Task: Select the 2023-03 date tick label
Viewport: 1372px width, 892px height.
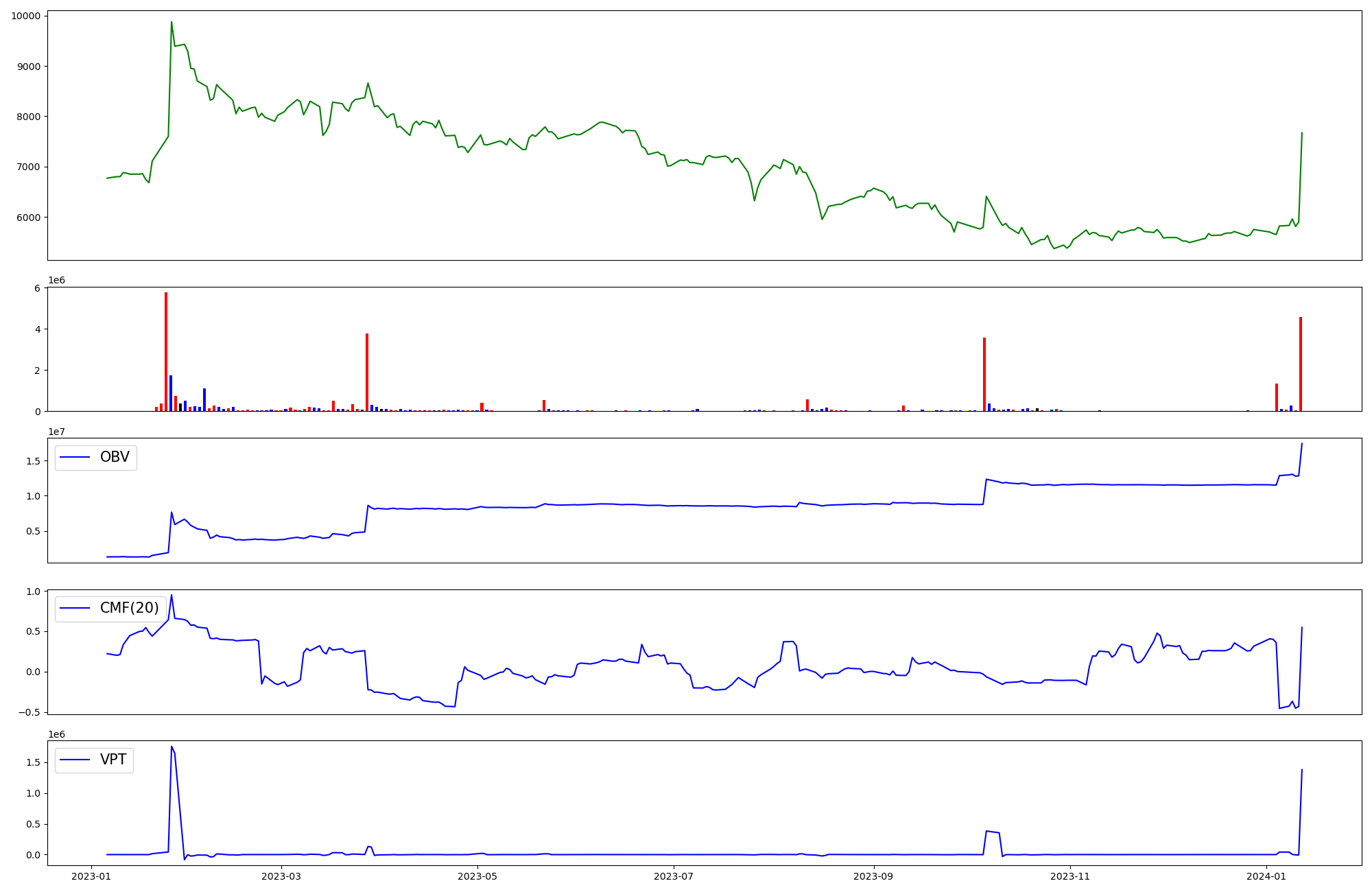Action: [x=281, y=876]
